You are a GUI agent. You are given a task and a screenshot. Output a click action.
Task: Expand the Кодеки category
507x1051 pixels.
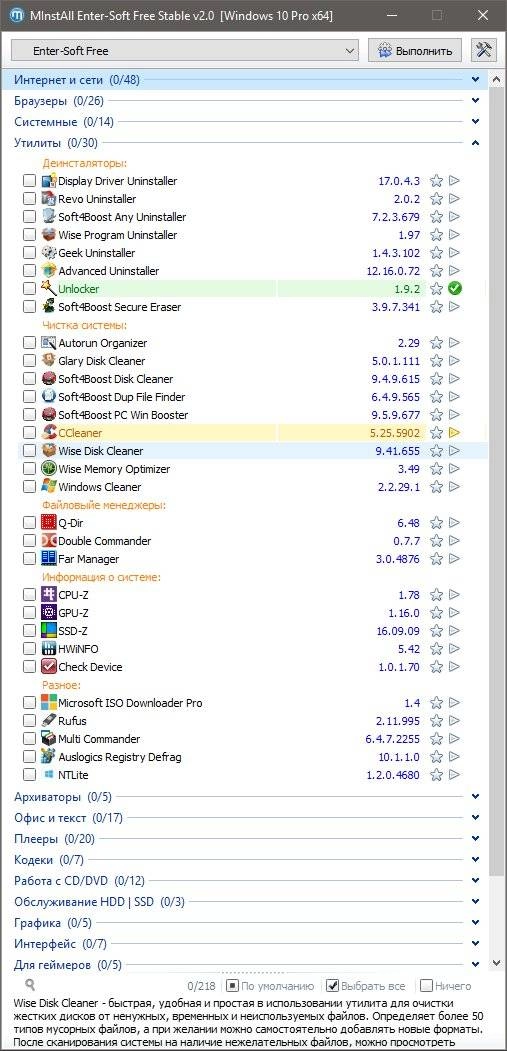pos(475,859)
